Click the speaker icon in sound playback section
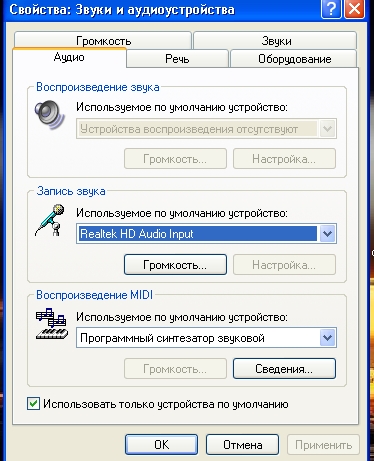Viewport: 374px width, 461px height. pos(50,115)
